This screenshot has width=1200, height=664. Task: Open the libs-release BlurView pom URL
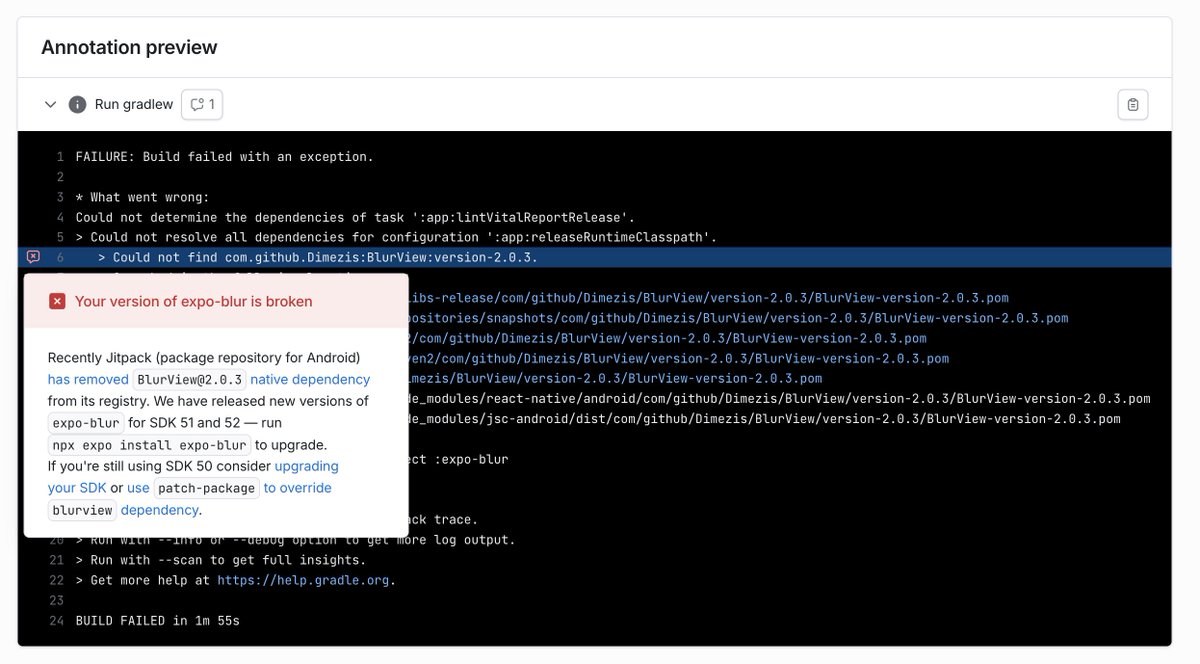point(708,298)
